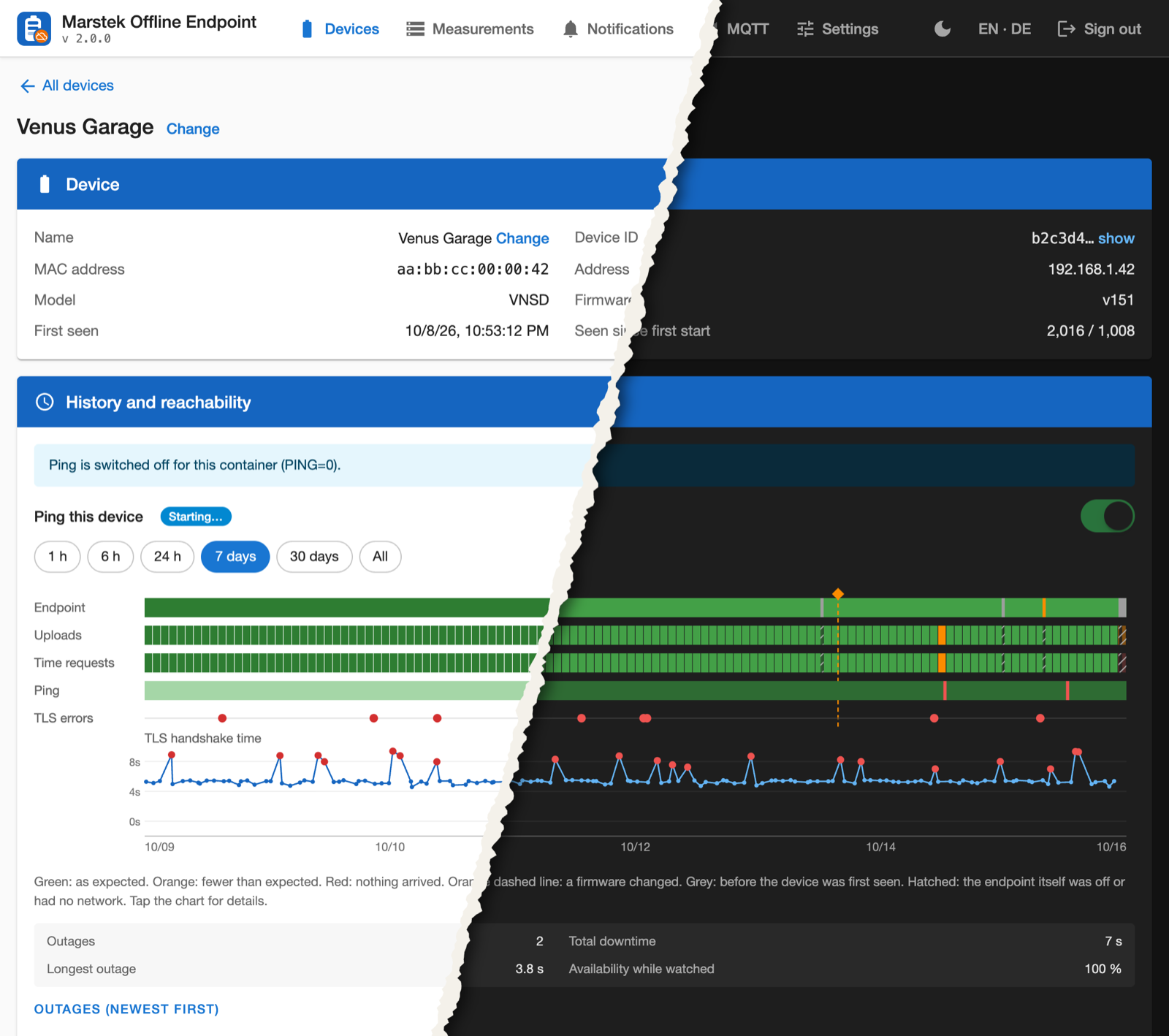Click the Endpoint status bar in chart
Viewport: 1169px width, 1036px height.
[x=635, y=607]
